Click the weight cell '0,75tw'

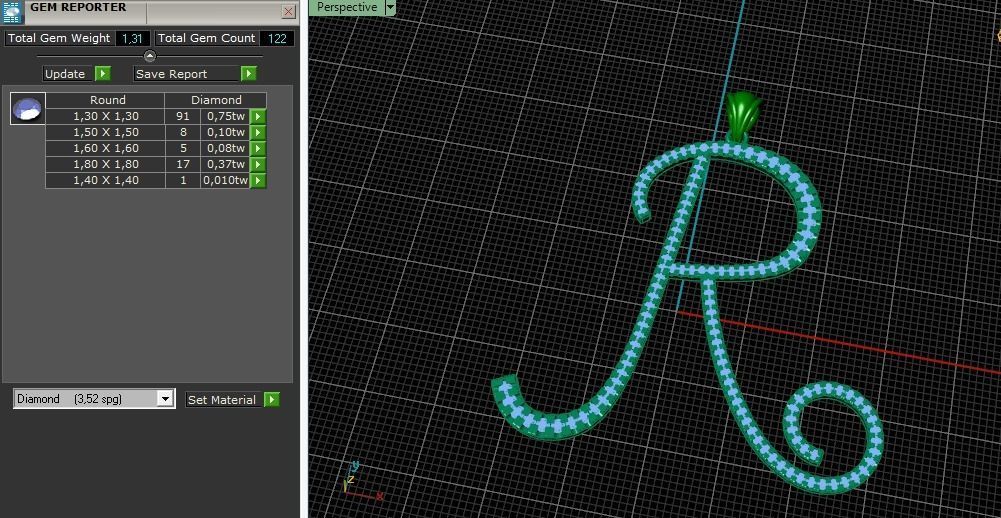tap(225, 116)
